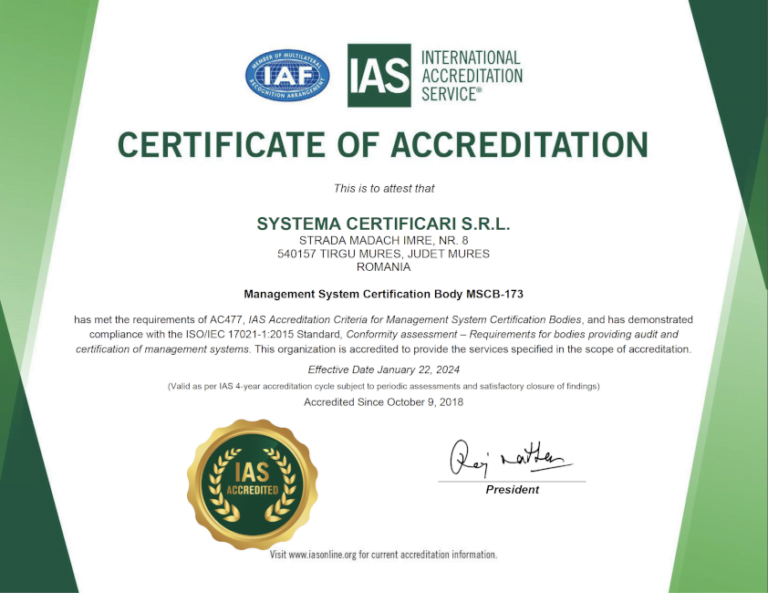The width and height of the screenshot is (768, 593).
Task: Select the Systema Certificari S.R.L. name
Action: (x=383, y=222)
